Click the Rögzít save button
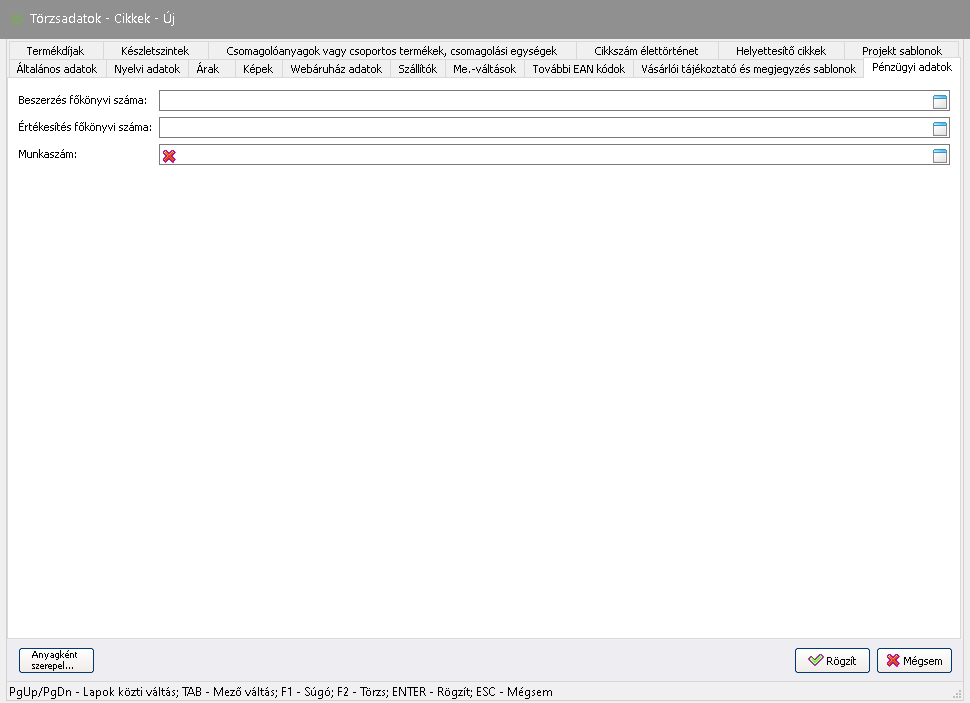 click(x=832, y=660)
